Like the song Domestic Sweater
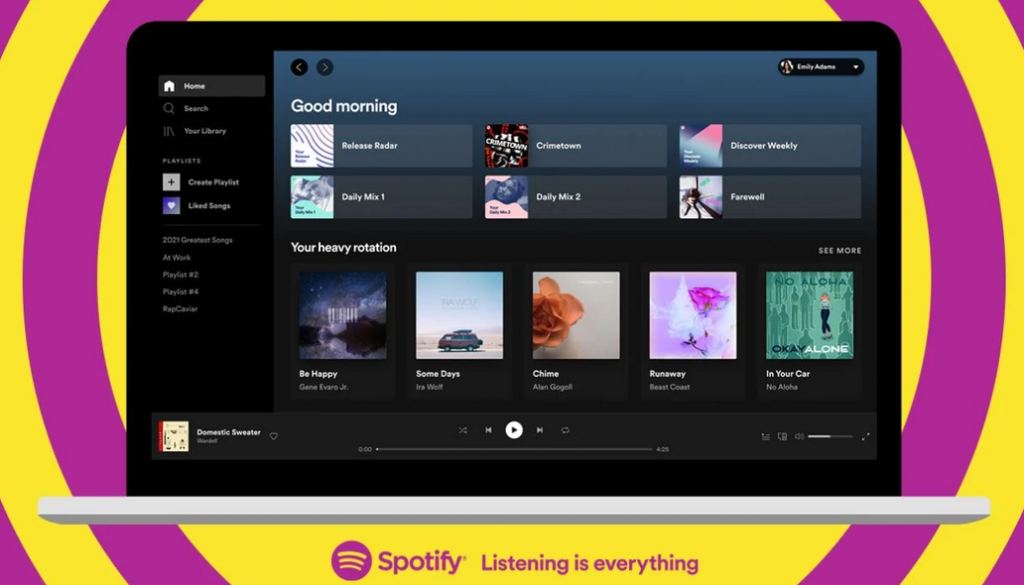 point(274,436)
